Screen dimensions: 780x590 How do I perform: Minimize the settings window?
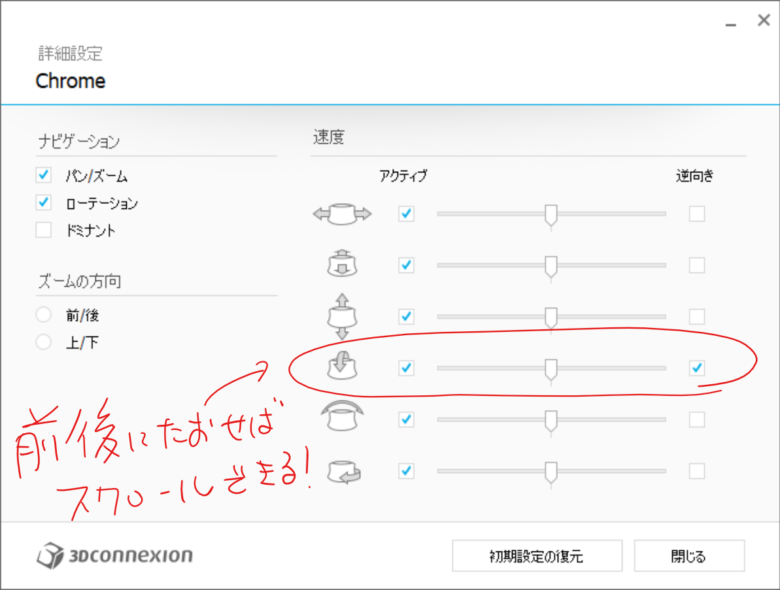(730, 22)
